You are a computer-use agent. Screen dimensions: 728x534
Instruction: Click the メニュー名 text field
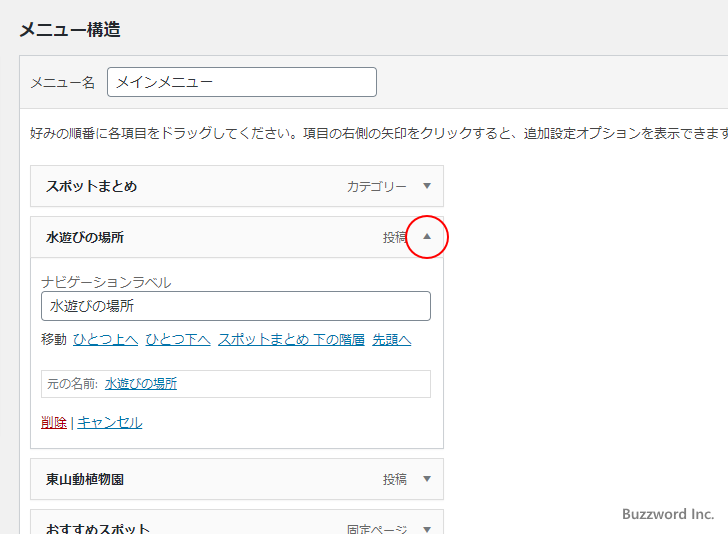point(241,82)
